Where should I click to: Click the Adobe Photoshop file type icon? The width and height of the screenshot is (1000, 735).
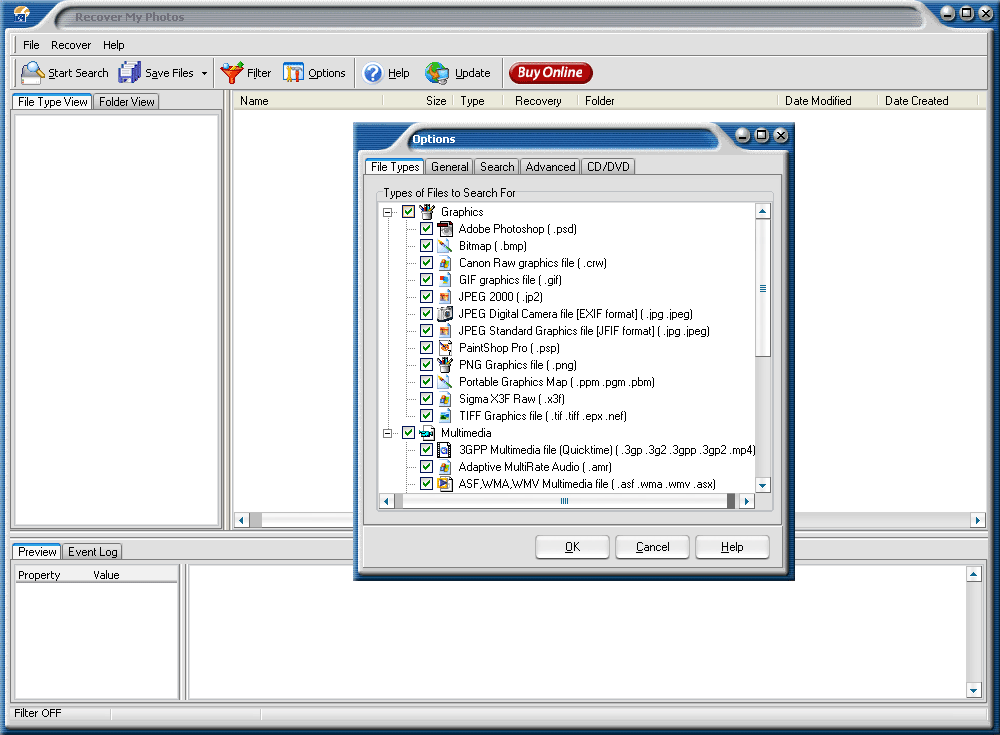tap(445, 228)
